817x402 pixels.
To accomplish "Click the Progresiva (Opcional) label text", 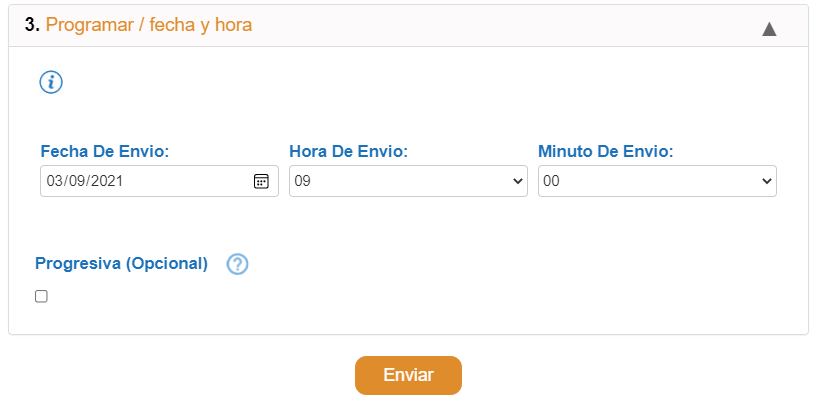I will point(121,264).
